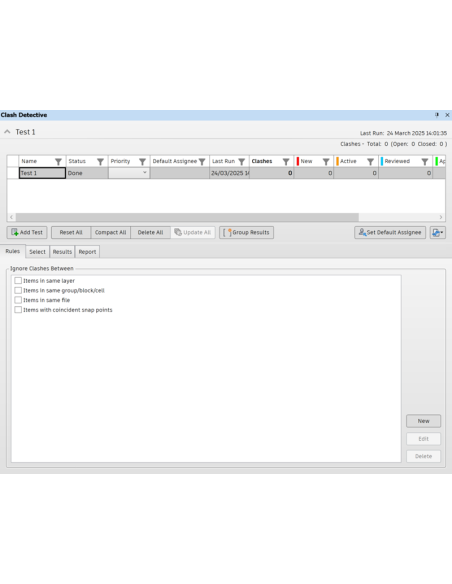Screen dimensions: 452x584
Task: Enable Items in same group/block/cell rule
Action: tap(18, 290)
